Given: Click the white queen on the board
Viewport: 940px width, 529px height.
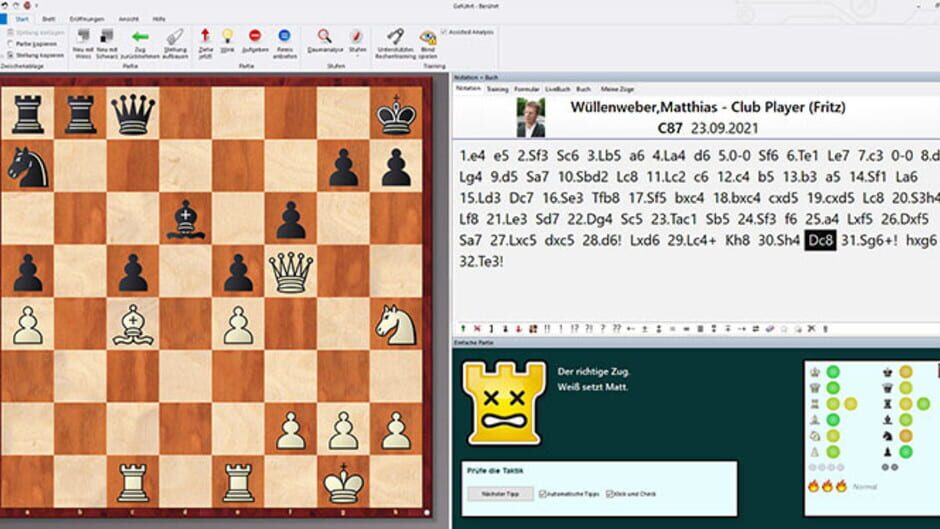Looking at the screenshot, I should (x=291, y=271).
